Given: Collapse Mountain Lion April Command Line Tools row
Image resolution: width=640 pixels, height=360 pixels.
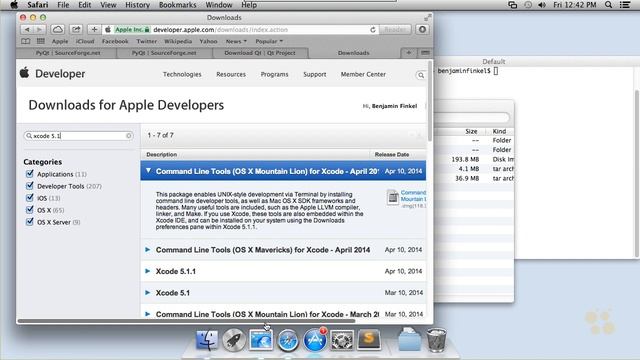Looking at the screenshot, I should click(x=148, y=171).
